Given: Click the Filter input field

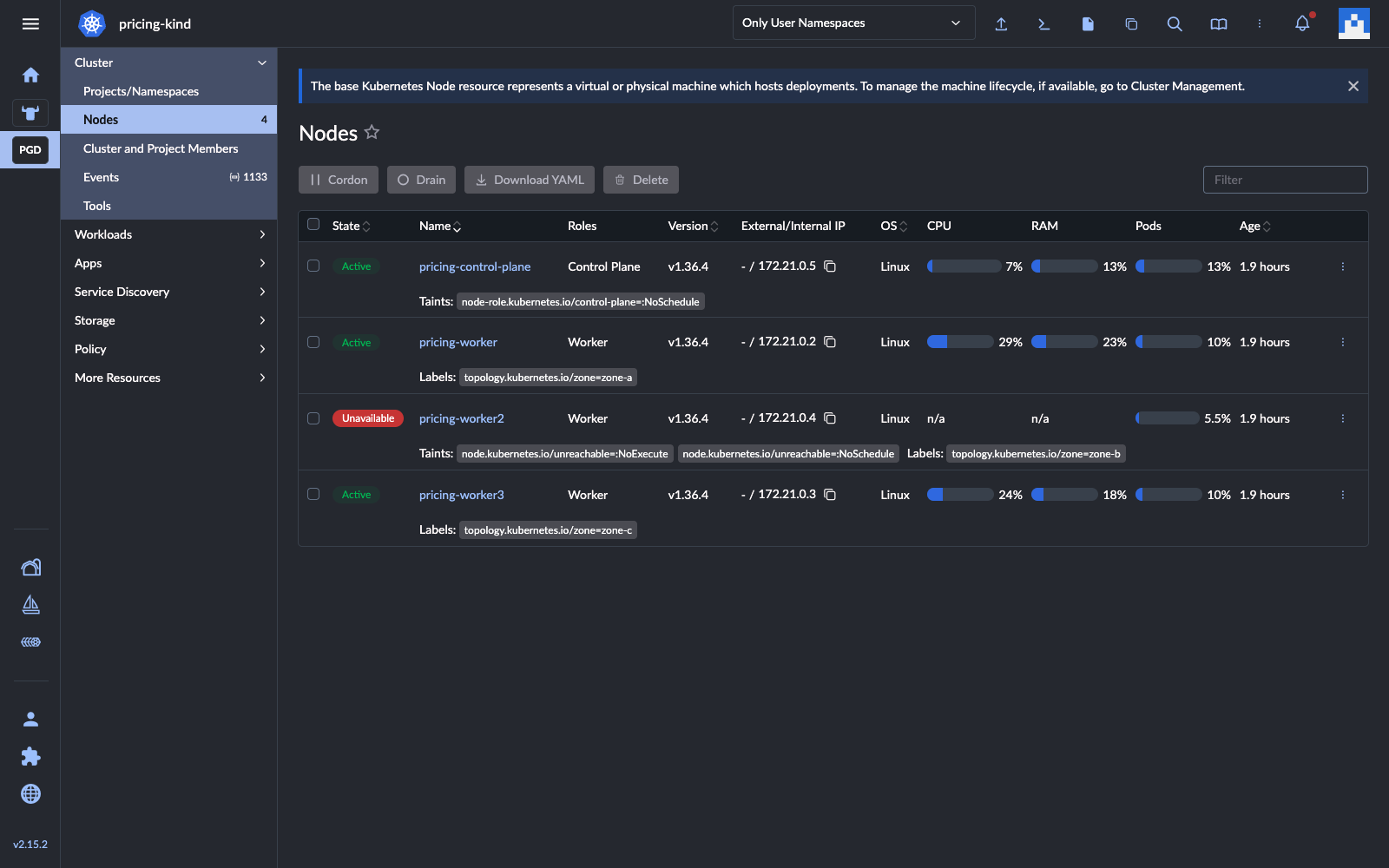Looking at the screenshot, I should tap(1285, 180).
